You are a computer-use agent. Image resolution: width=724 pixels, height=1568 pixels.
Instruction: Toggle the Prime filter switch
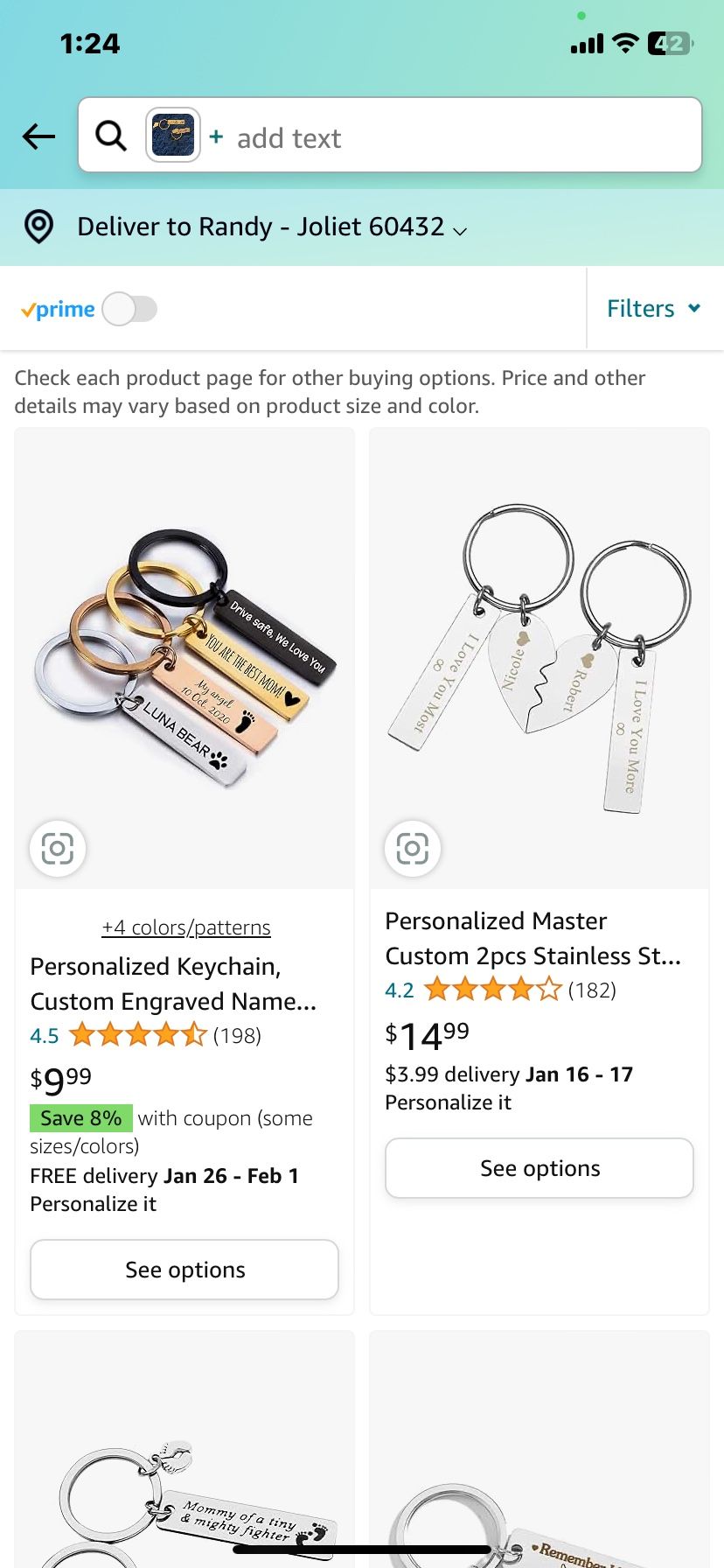[x=129, y=309]
